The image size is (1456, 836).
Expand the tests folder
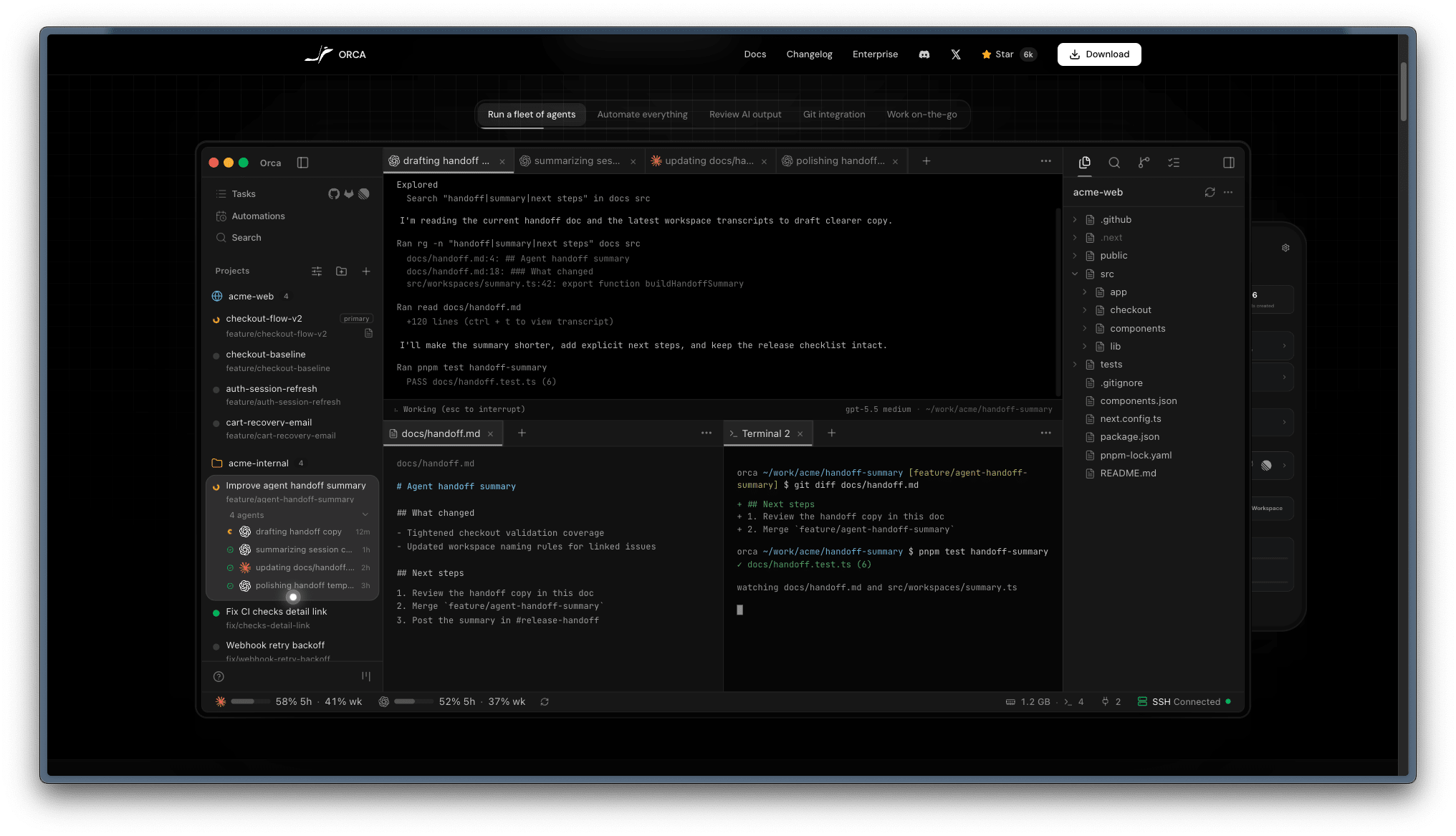1075,365
